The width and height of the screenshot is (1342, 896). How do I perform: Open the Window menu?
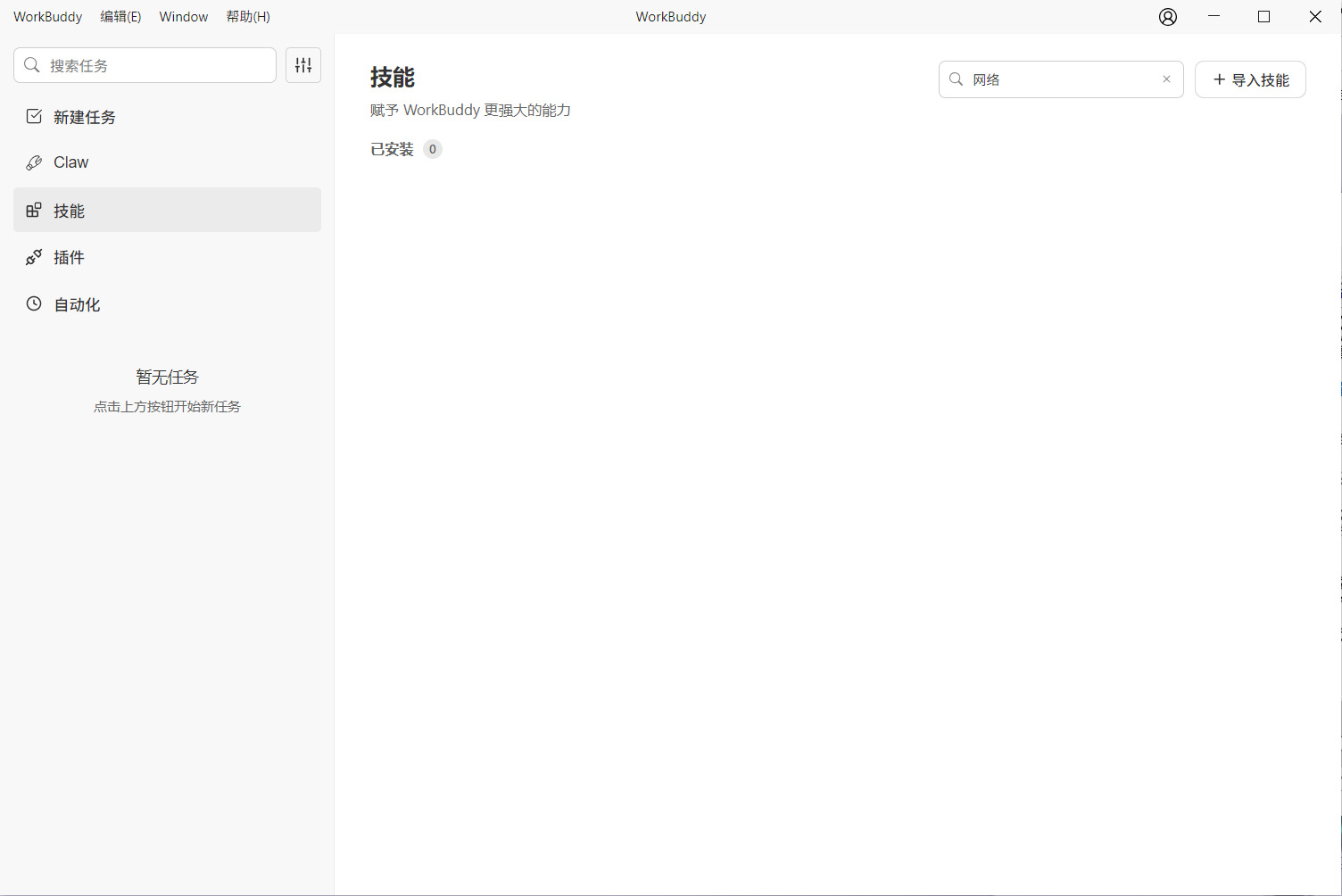tap(184, 17)
